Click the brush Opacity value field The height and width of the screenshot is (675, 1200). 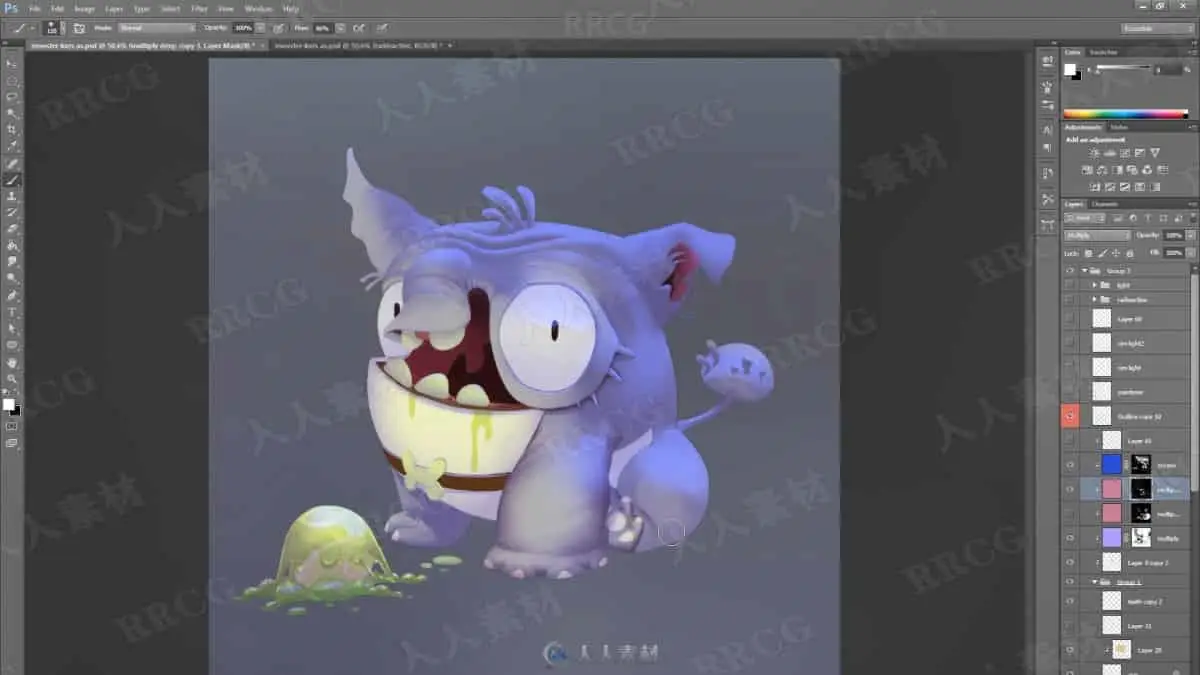[244, 28]
